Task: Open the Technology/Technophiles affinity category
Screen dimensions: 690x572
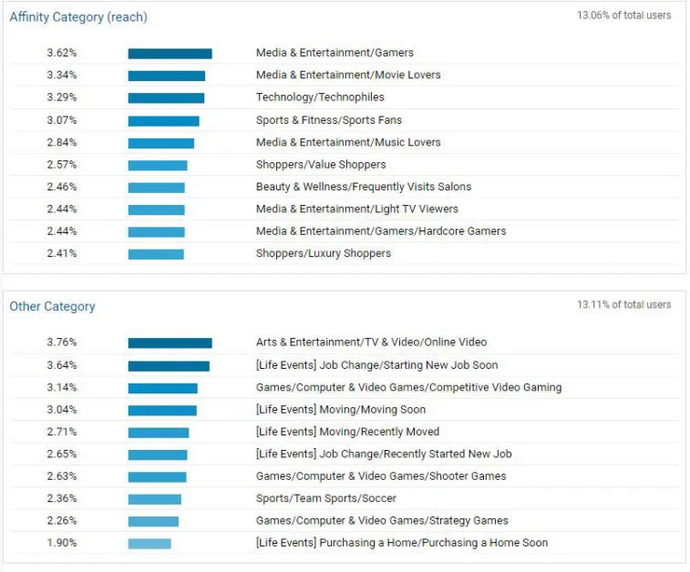Action: point(320,97)
